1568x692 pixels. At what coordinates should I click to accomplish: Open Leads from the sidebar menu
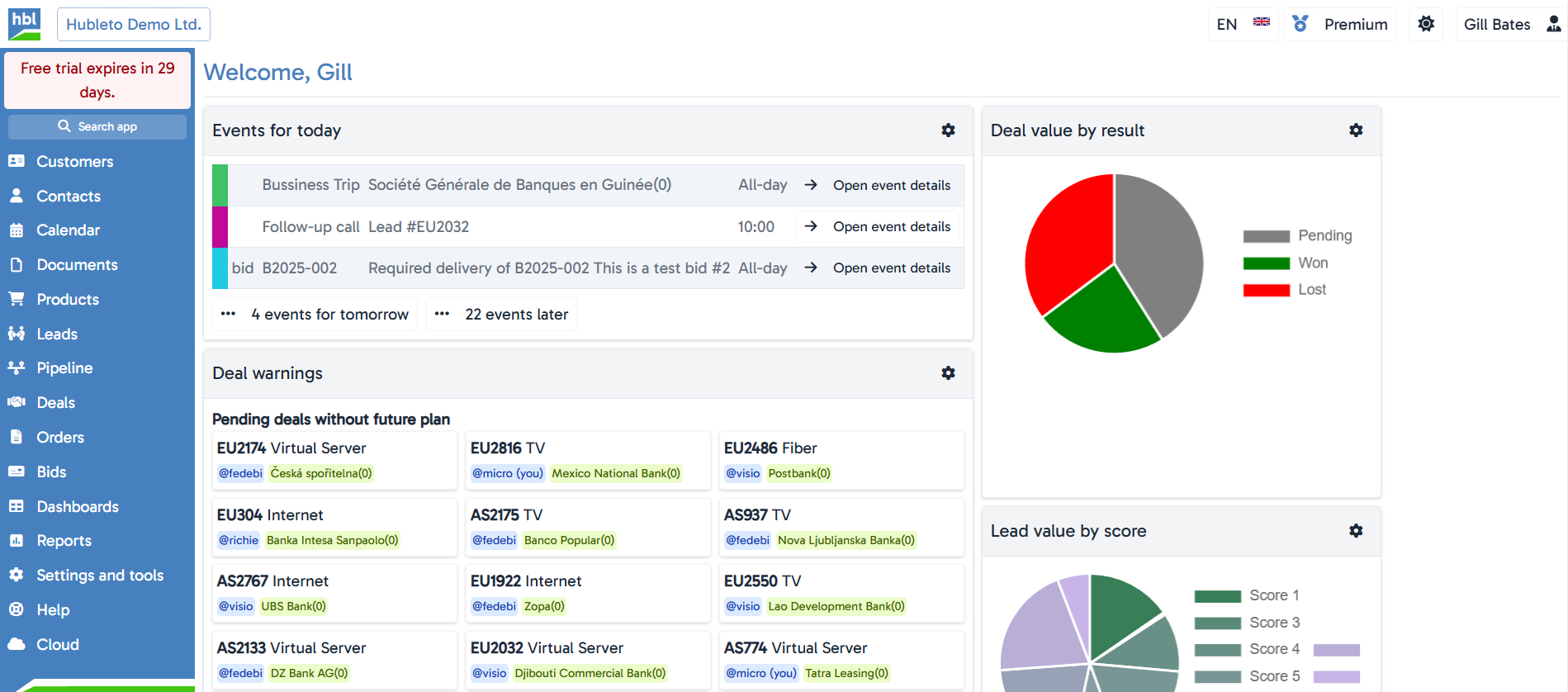[57, 334]
